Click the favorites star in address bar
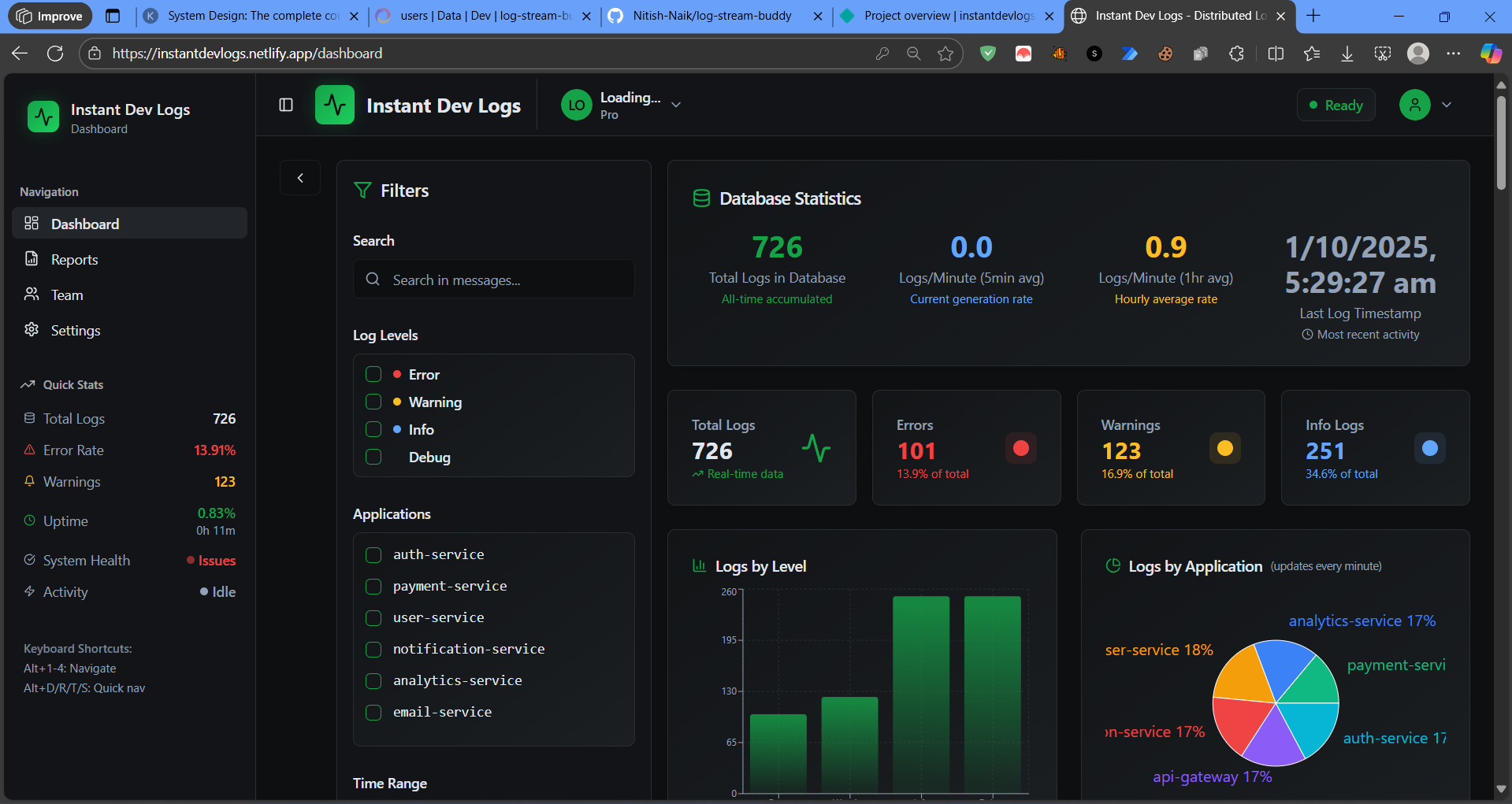The height and width of the screenshot is (804, 1512). point(945,54)
